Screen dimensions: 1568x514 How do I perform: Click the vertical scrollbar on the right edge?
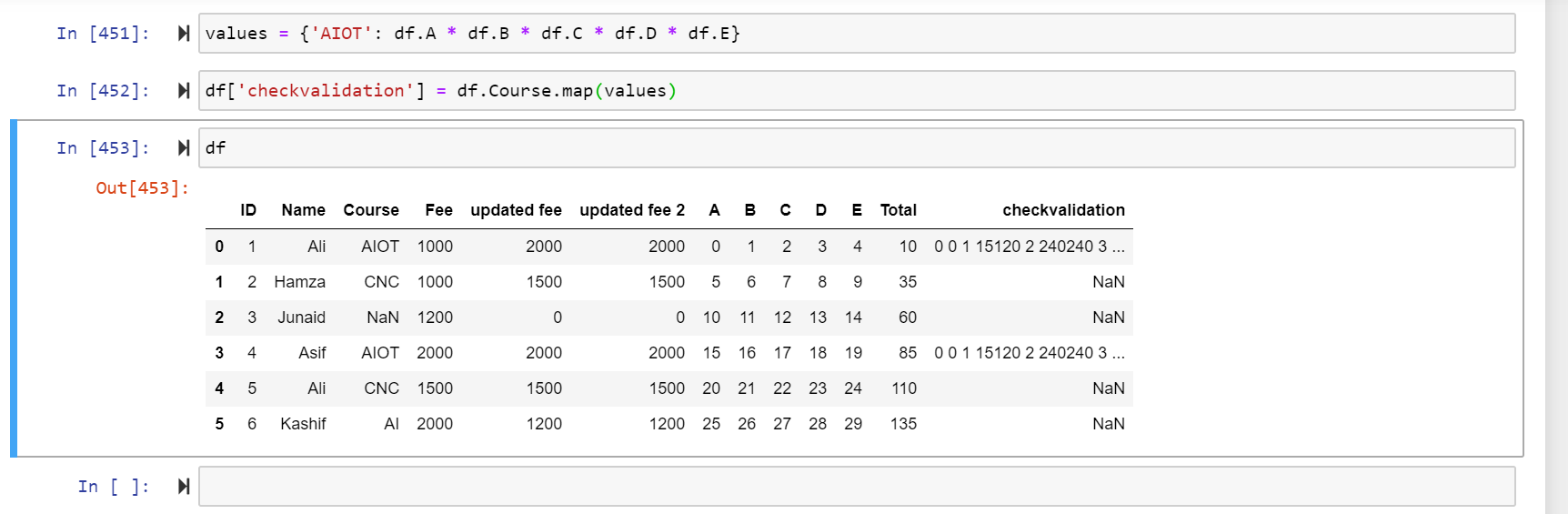point(1556,257)
